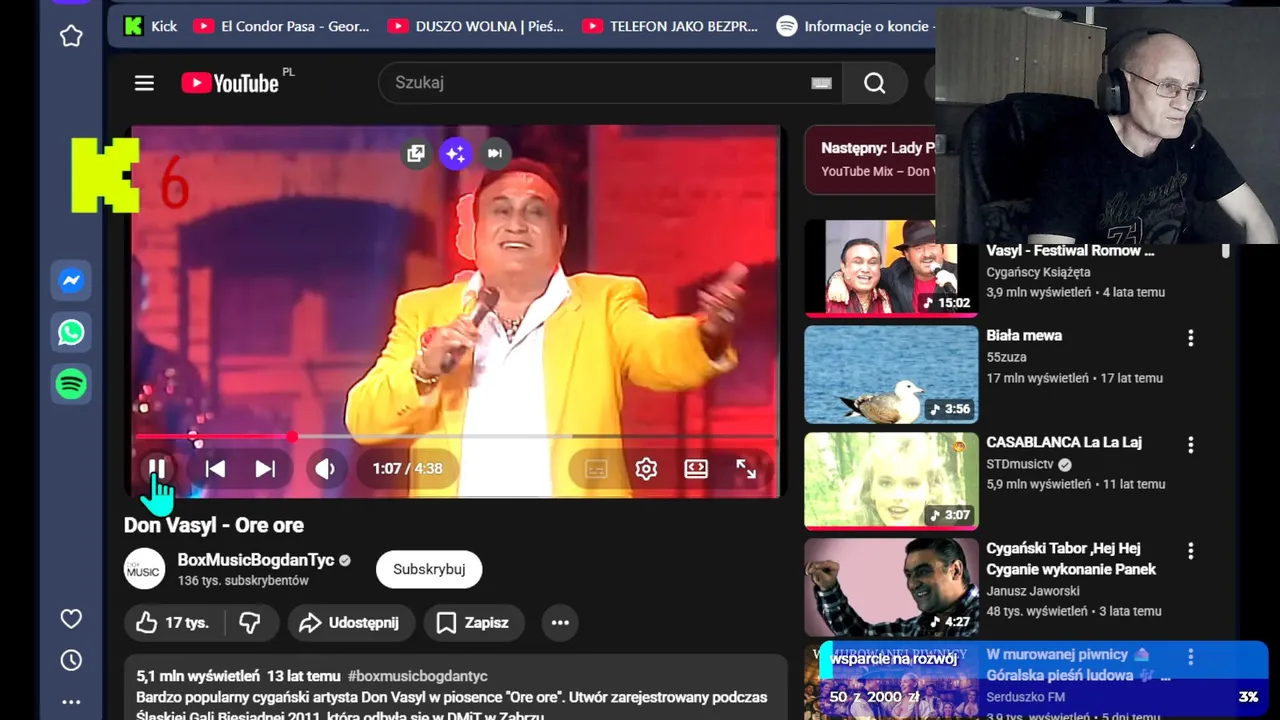Open options menu for CASABLANCA La La Laj
1280x720 pixels.
[1190, 444]
